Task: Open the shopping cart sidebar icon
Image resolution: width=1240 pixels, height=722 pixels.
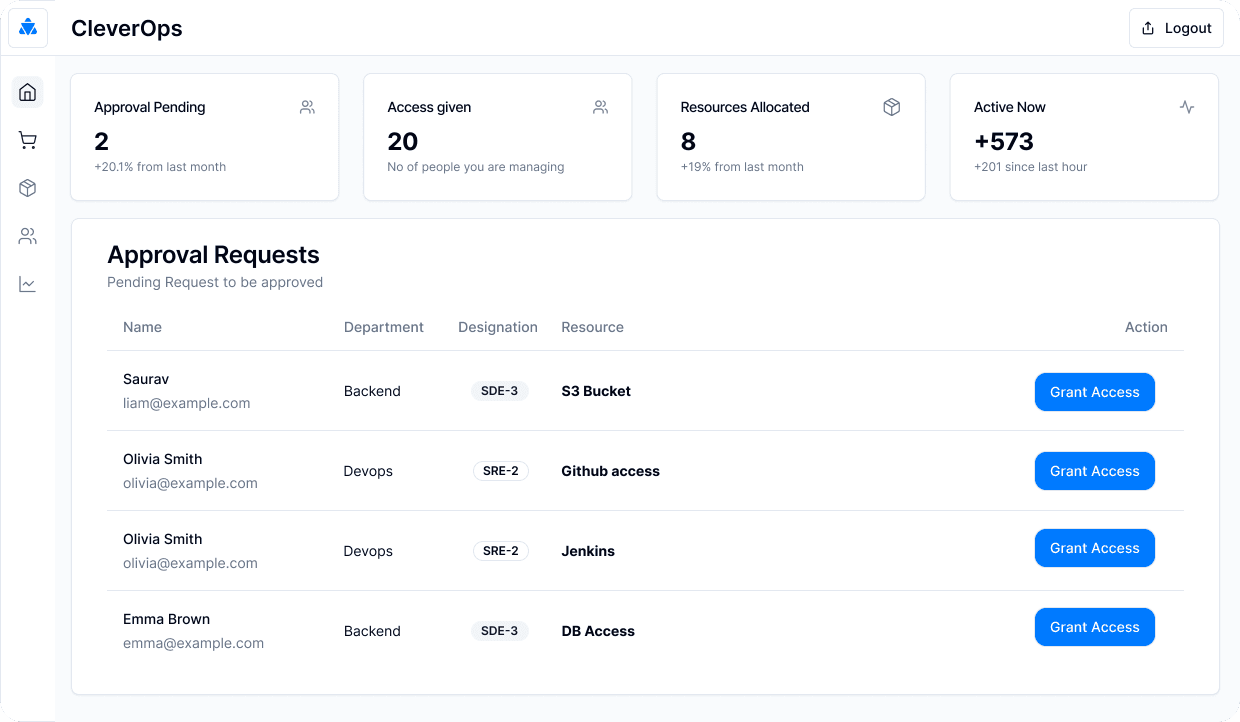Action: [x=28, y=141]
